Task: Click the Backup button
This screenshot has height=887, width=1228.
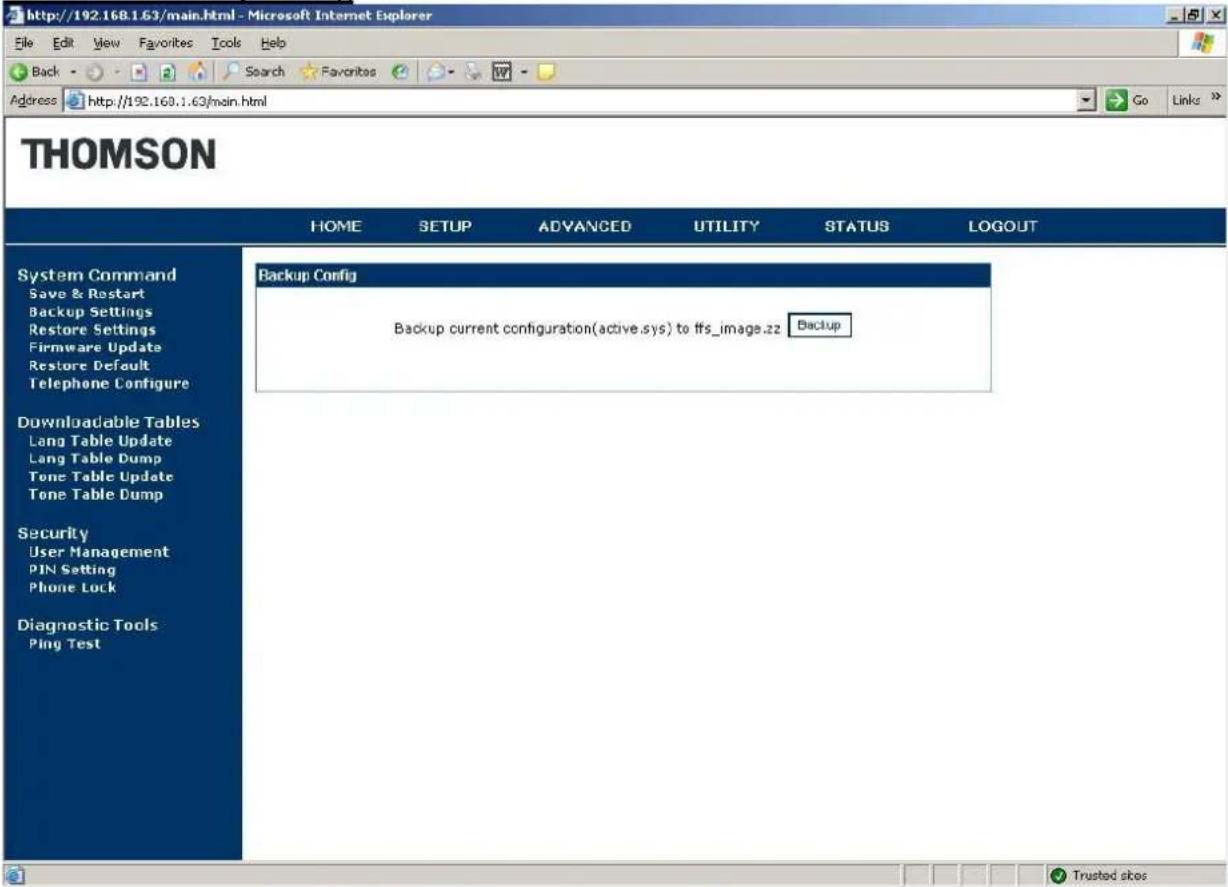Action: [x=820, y=327]
